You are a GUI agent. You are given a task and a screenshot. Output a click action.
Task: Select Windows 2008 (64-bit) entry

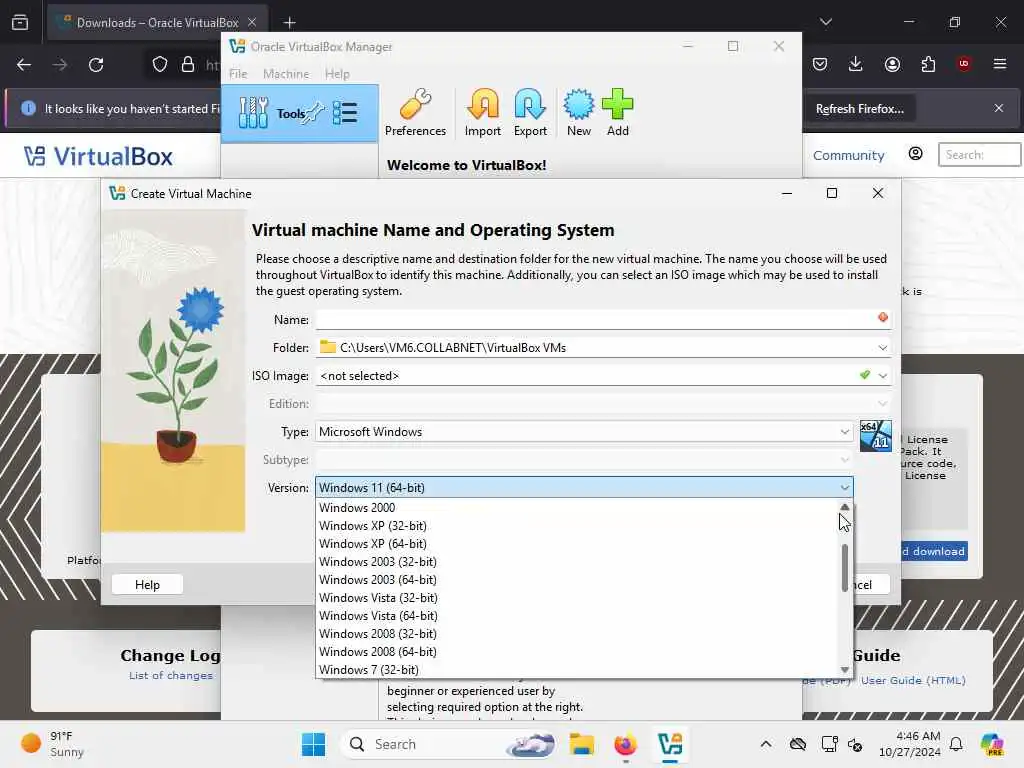577,652
